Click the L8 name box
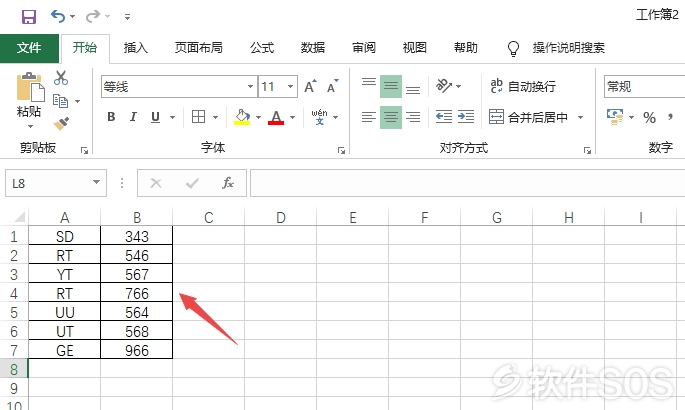This screenshot has height=410, width=685. pyautogui.click(x=48, y=183)
